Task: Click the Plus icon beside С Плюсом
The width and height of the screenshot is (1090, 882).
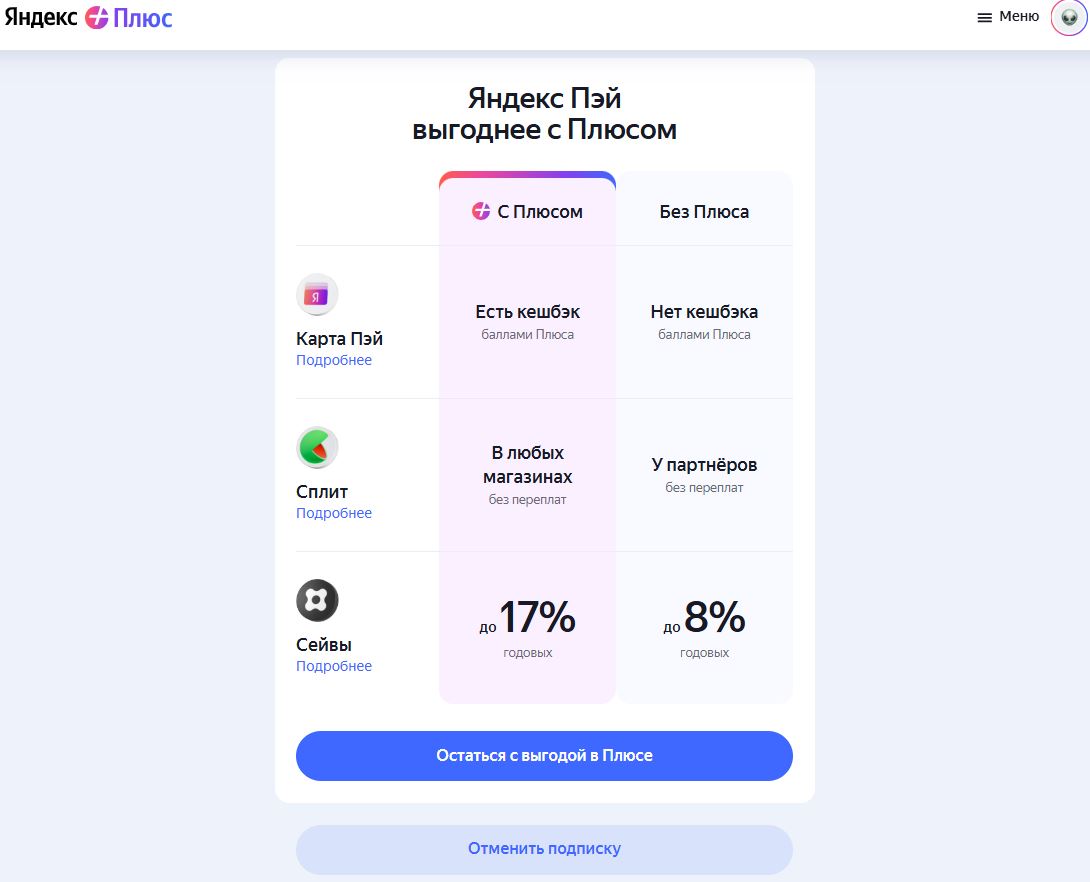Action: pos(481,211)
